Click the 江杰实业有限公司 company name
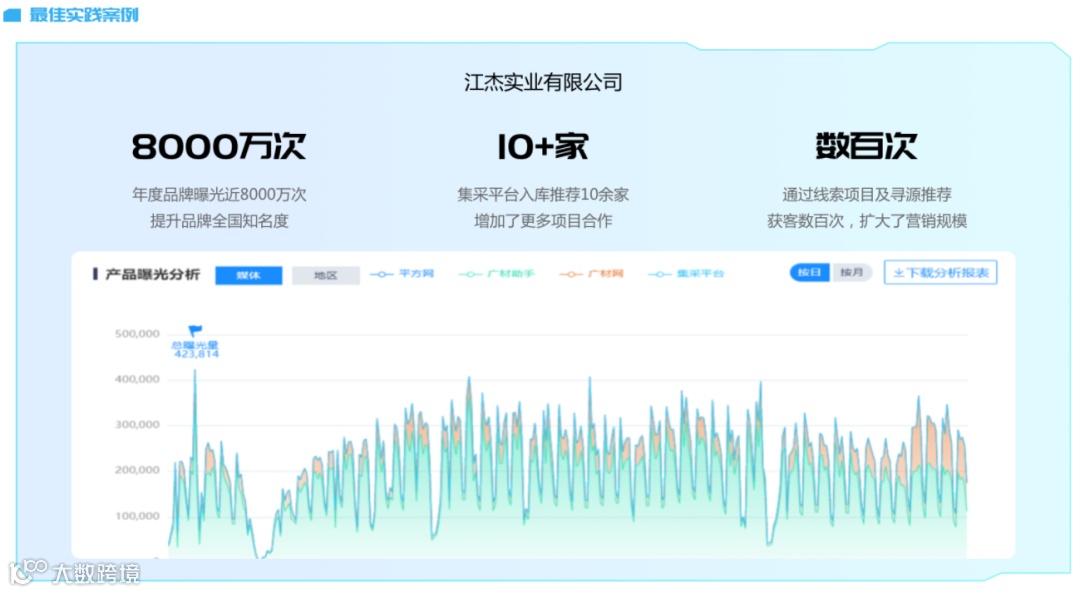 point(543,83)
